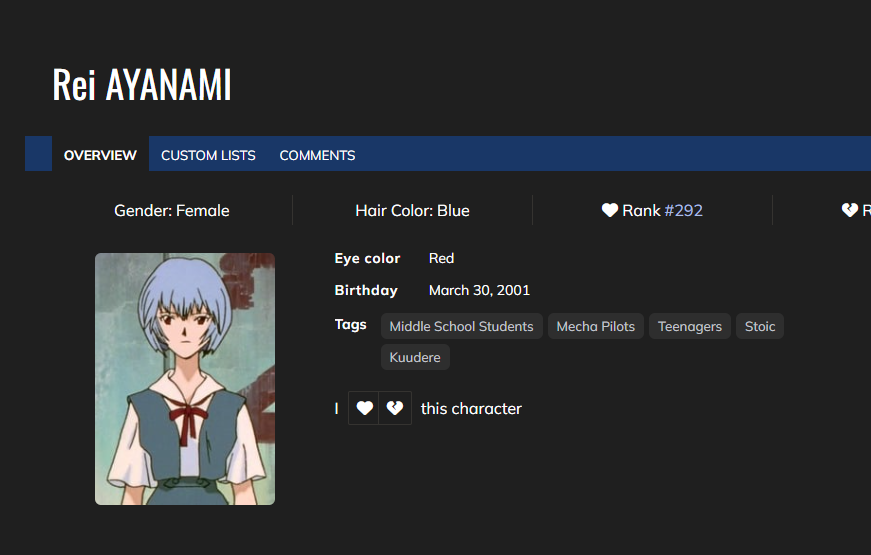Click the March 30, 2001 birthday value
This screenshot has width=871, height=555.
tap(479, 290)
